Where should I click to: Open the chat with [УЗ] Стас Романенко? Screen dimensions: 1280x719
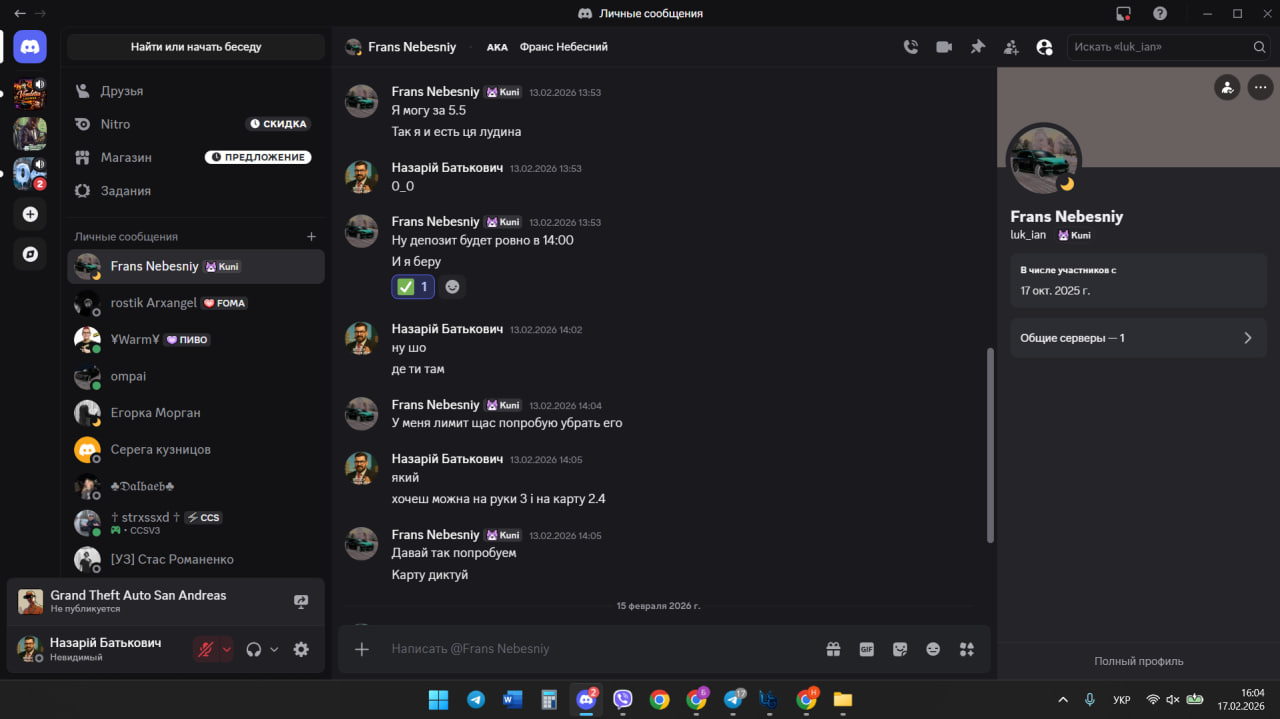[196, 559]
